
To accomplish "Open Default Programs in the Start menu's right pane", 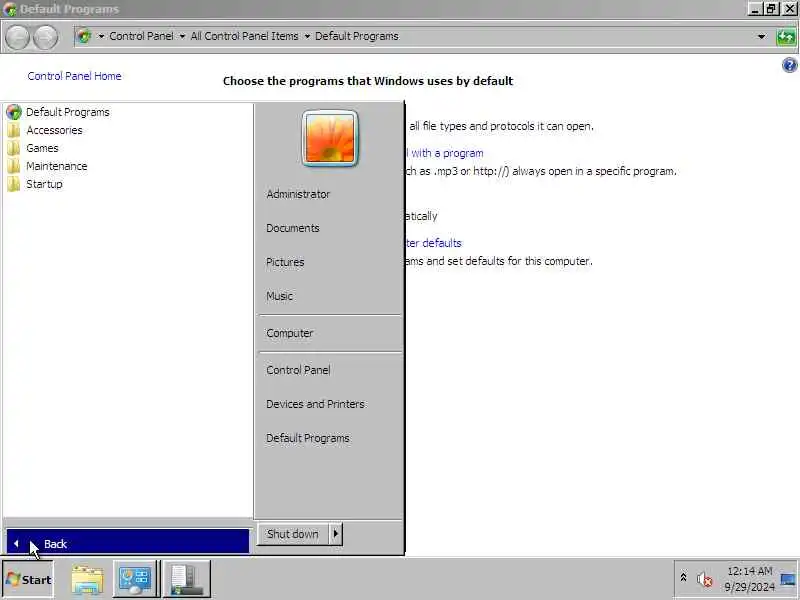I will point(308,438).
